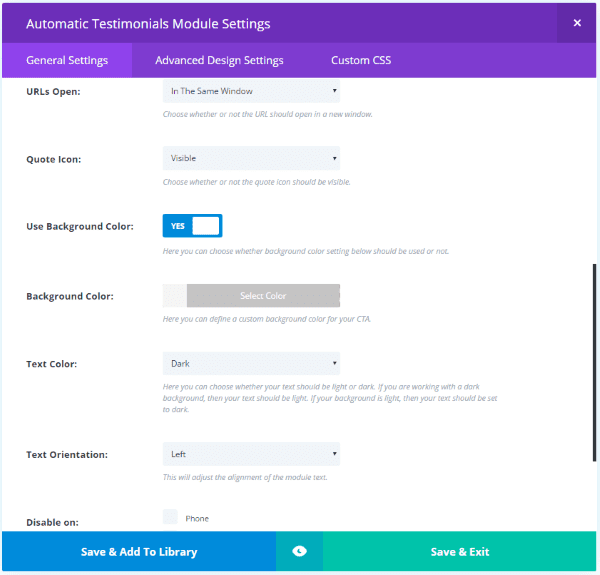Go to the Custom CSS tab
Image resolution: width=600 pixels, height=575 pixels.
(361, 60)
